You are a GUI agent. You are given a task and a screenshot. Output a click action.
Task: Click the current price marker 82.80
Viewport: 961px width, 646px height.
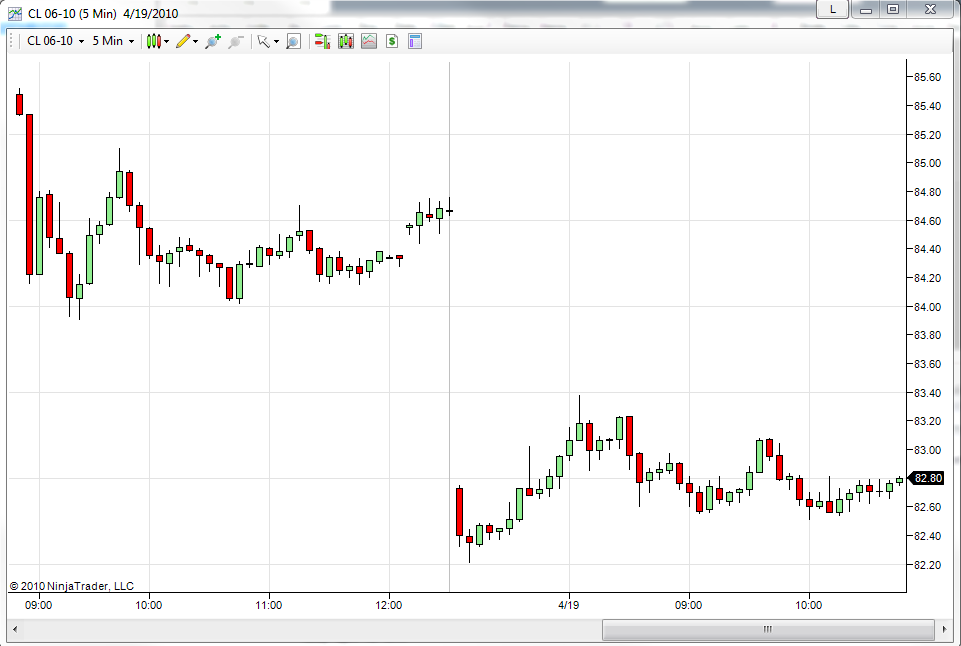click(x=927, y=478)
